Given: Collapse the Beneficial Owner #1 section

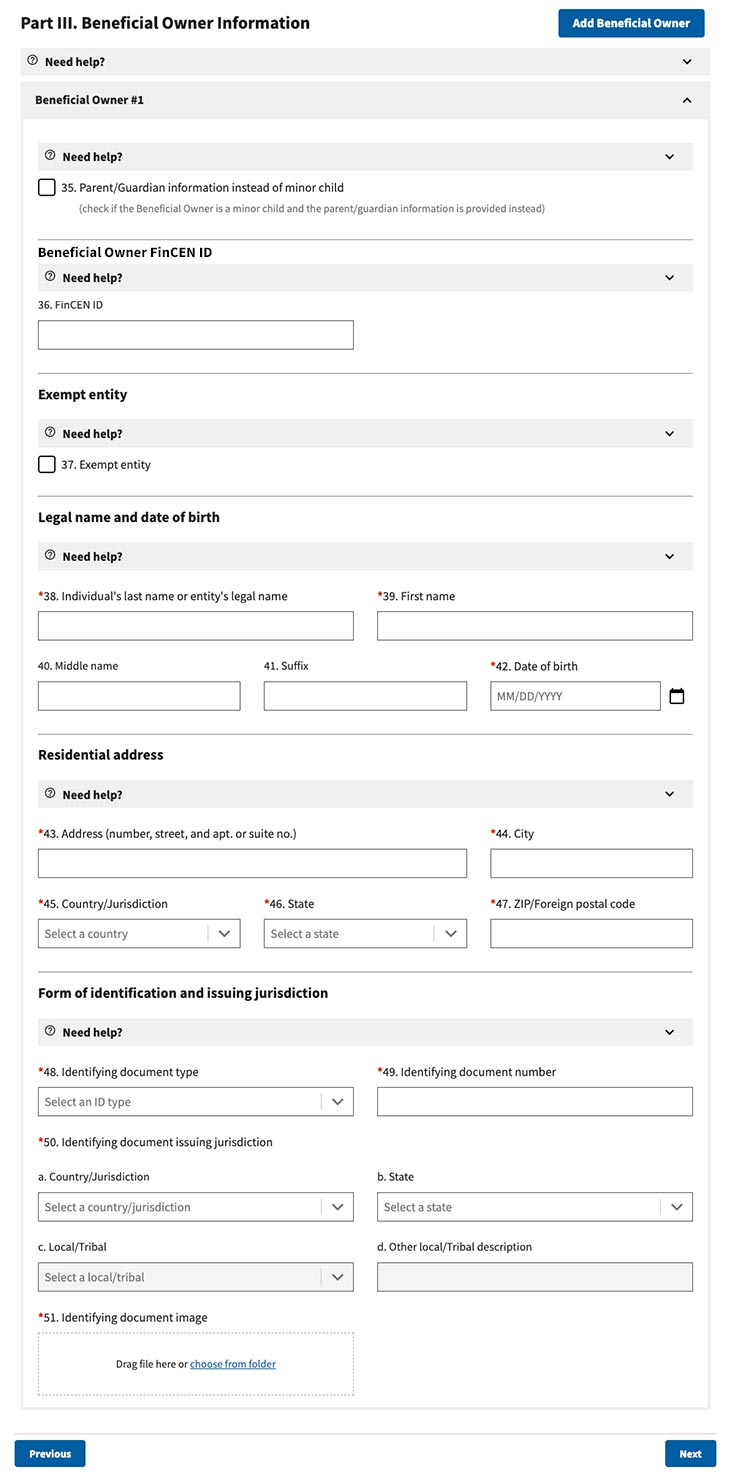Looking at the screenshot, I should 686,100.
